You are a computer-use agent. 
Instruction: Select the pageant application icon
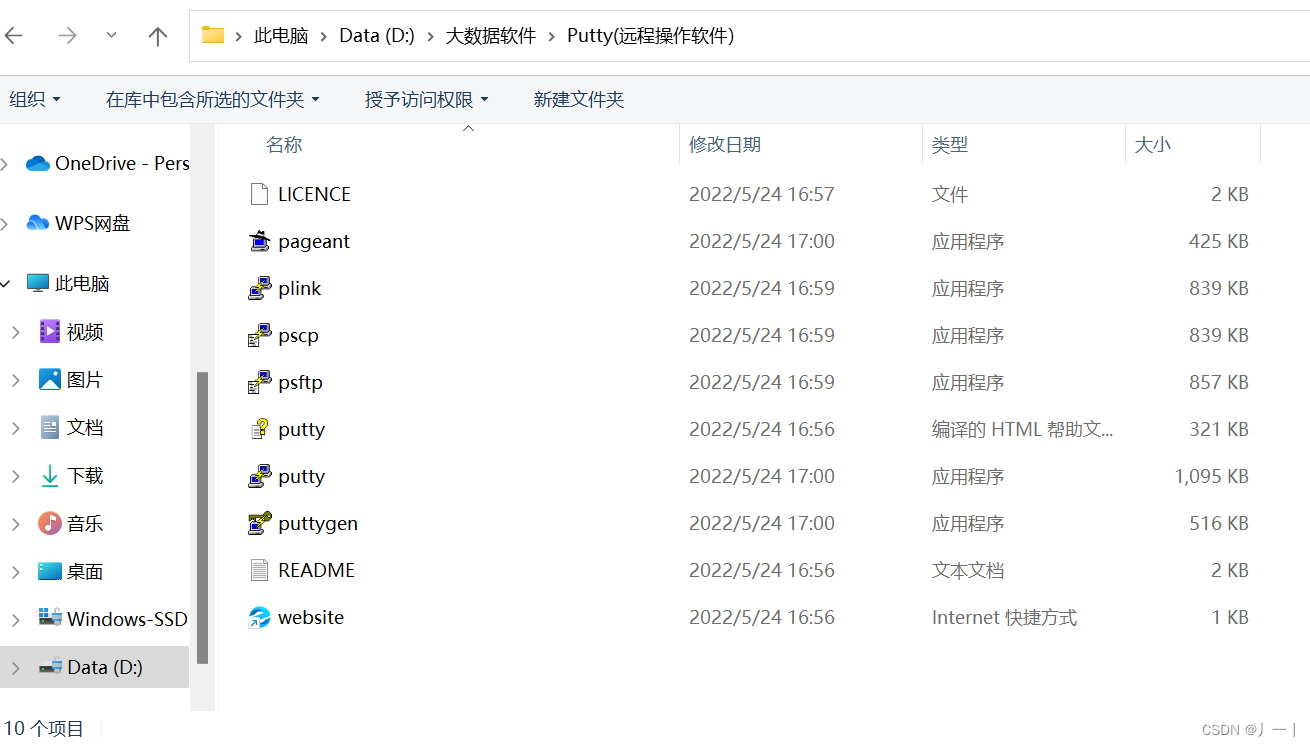(x=260, y=241)
